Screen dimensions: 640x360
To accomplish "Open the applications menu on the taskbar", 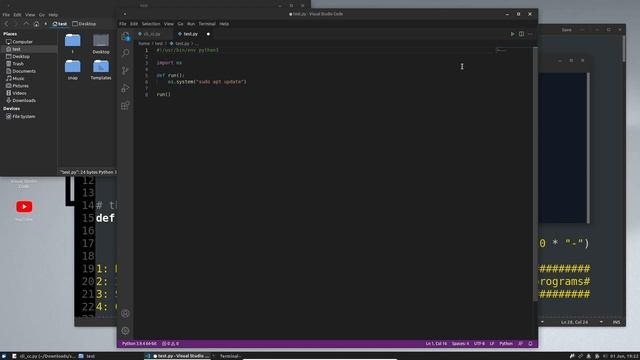I will pyautogui.click(x=4, y=356).
